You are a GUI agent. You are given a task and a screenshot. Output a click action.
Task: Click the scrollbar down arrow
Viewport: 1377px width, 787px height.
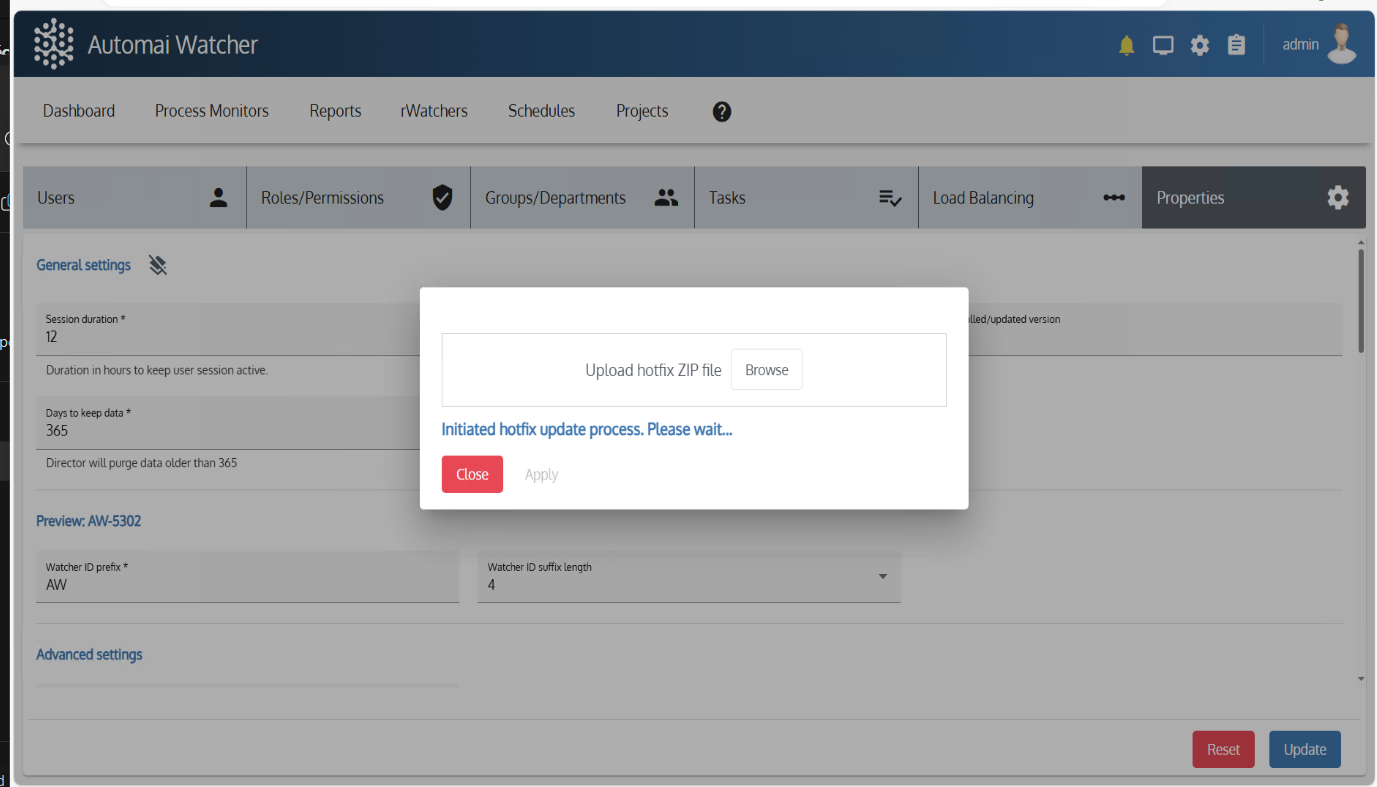[x=1361, y=679]
